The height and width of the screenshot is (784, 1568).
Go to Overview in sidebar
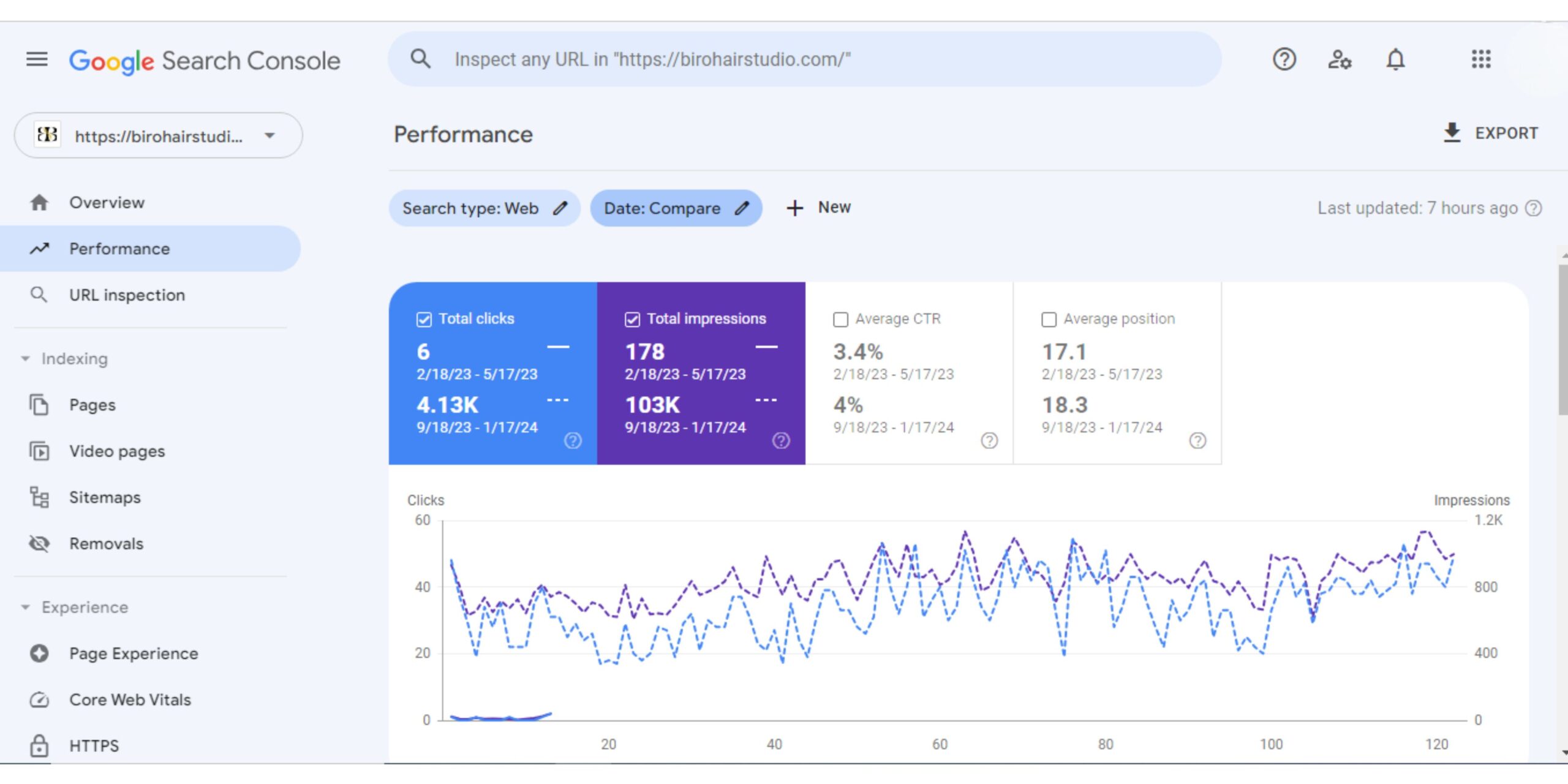(150, 203)
